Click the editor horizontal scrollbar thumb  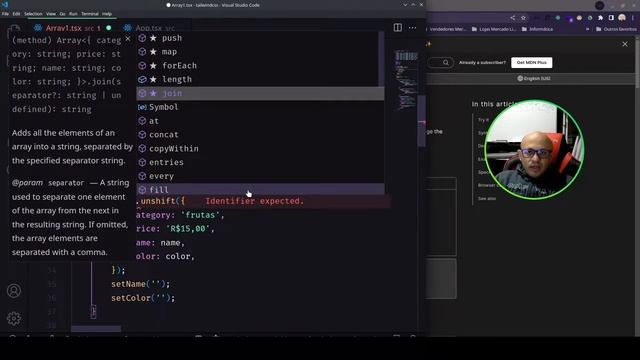(96, 329)
